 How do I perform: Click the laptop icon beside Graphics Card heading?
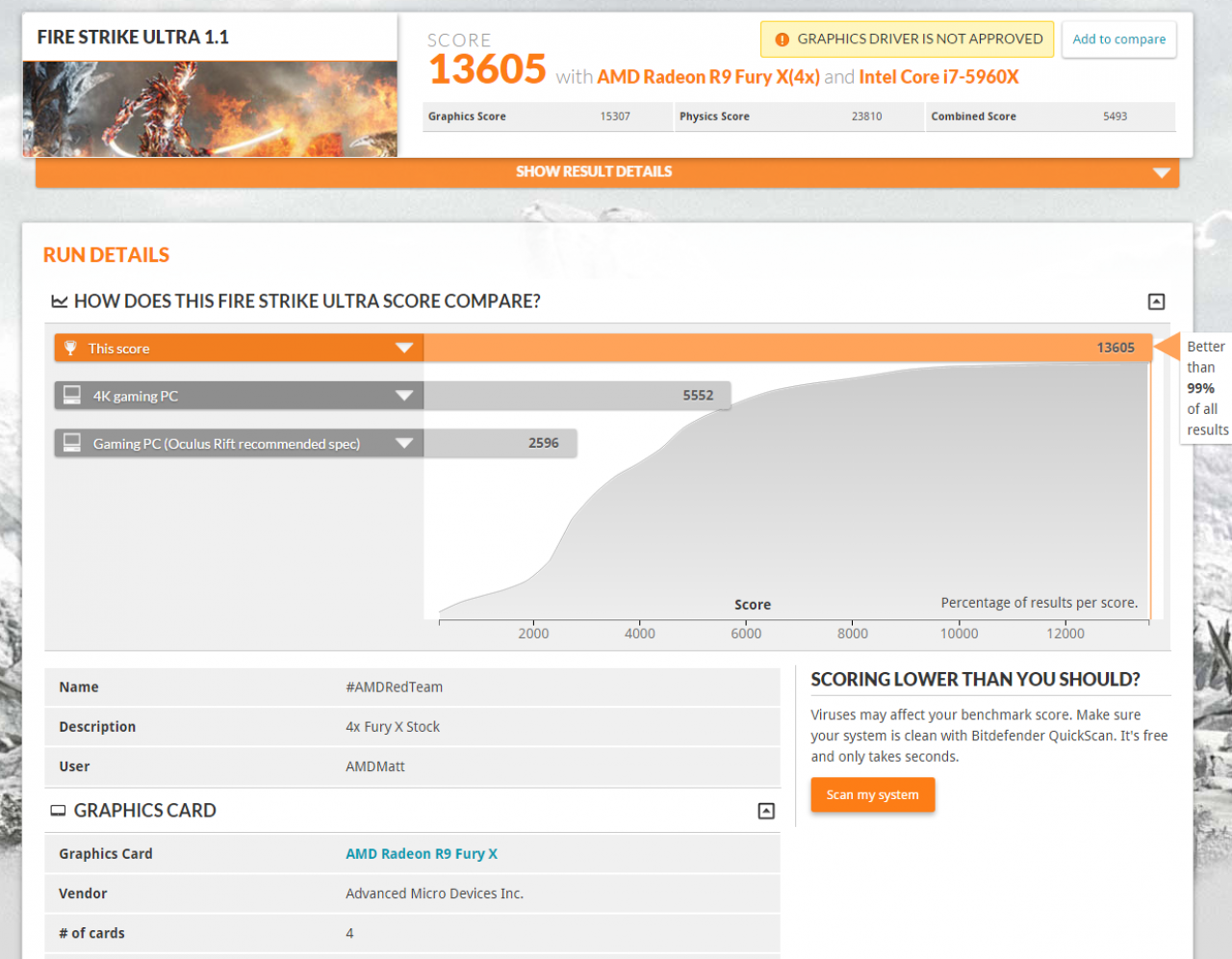pyautogui.click(x=59, y=811)
